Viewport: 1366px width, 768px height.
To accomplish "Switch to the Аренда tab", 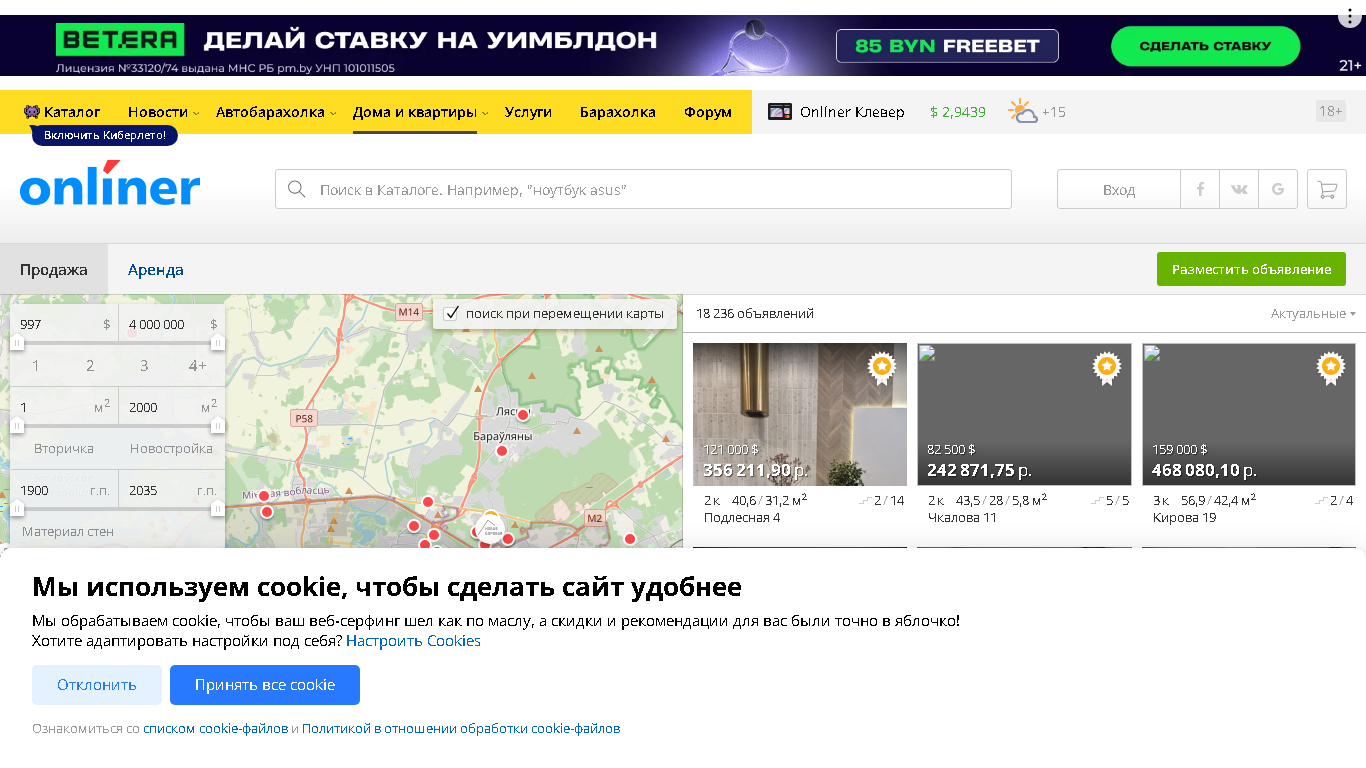I will coord(156,270).
